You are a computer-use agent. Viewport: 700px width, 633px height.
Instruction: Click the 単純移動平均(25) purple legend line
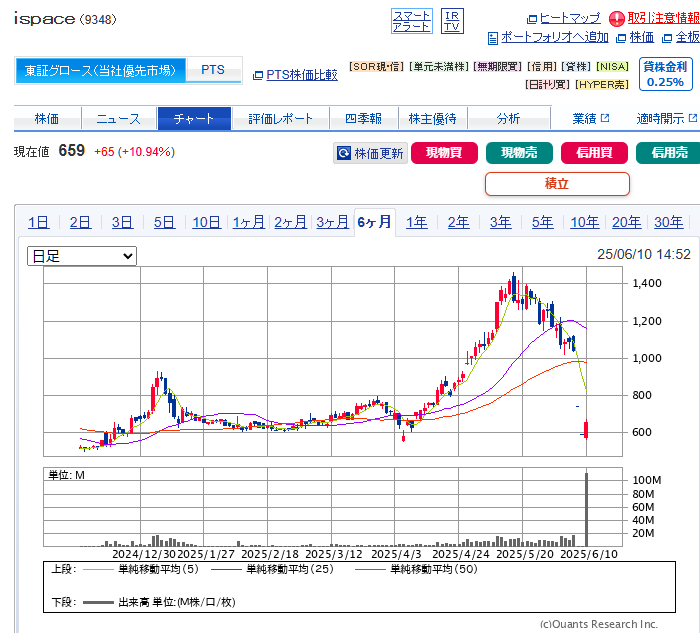click(x=226, y=570)
